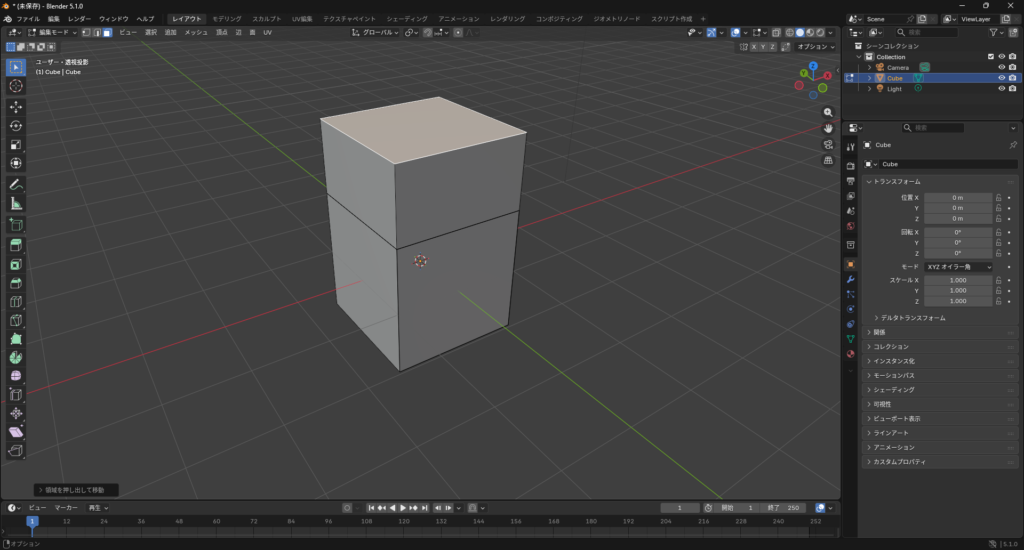Open the 編集モード mode dropdown
1024x550 pixels.
[x=52, y=33]
